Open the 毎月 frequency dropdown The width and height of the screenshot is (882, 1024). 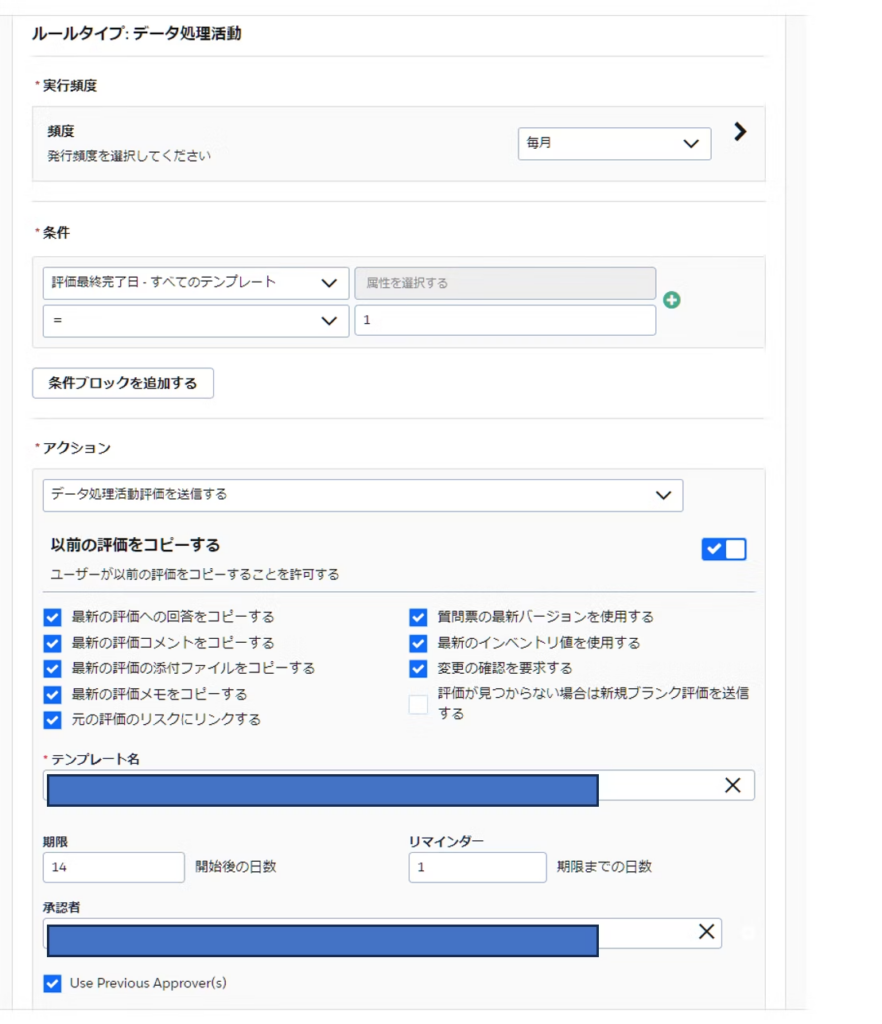click(x=614, y=144)
